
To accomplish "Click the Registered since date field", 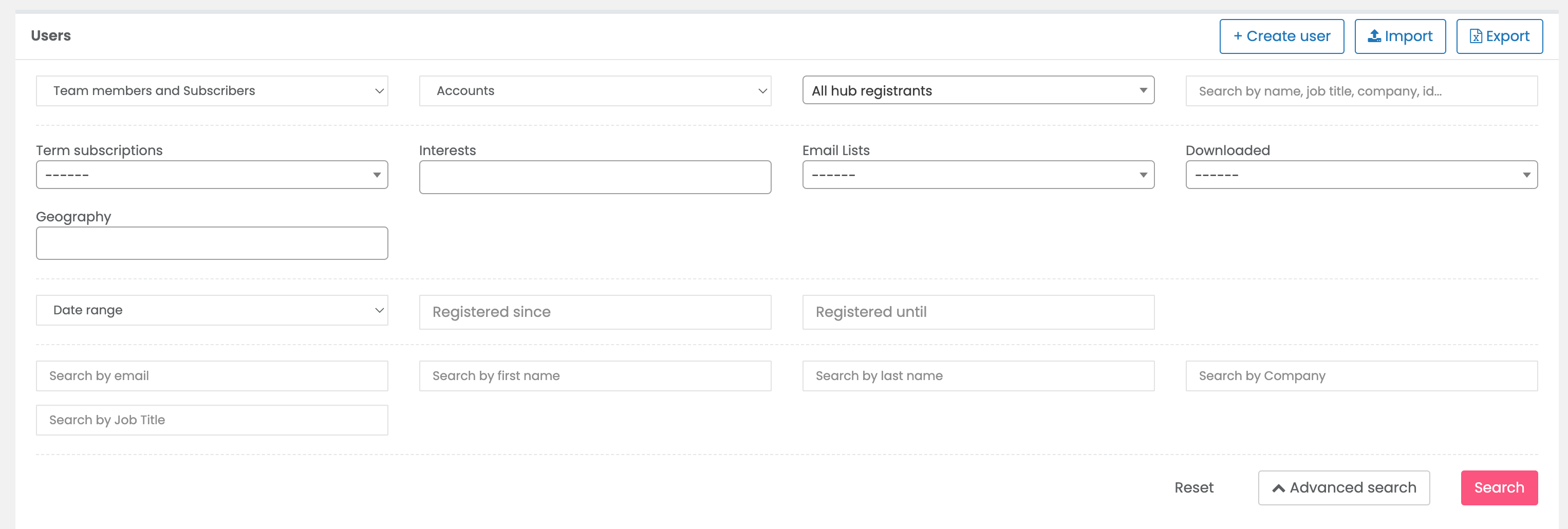I will 595,312.
